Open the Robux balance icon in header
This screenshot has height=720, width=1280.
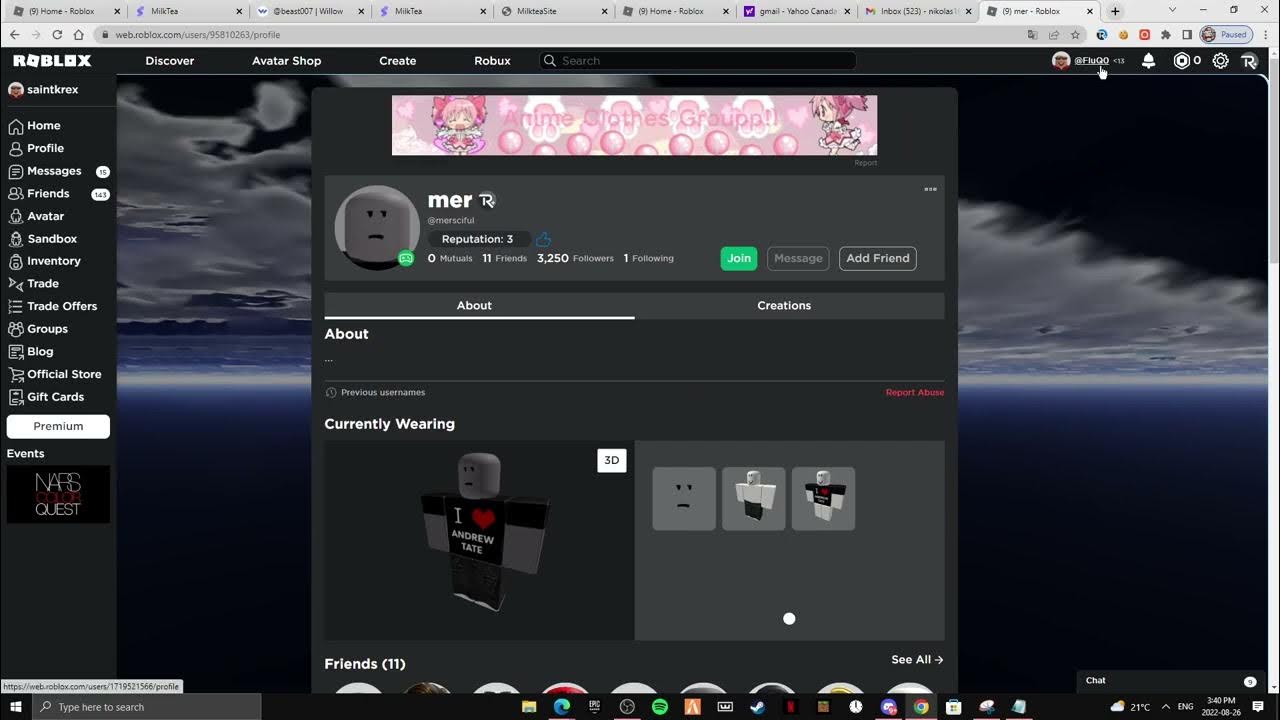(1182, 61)
